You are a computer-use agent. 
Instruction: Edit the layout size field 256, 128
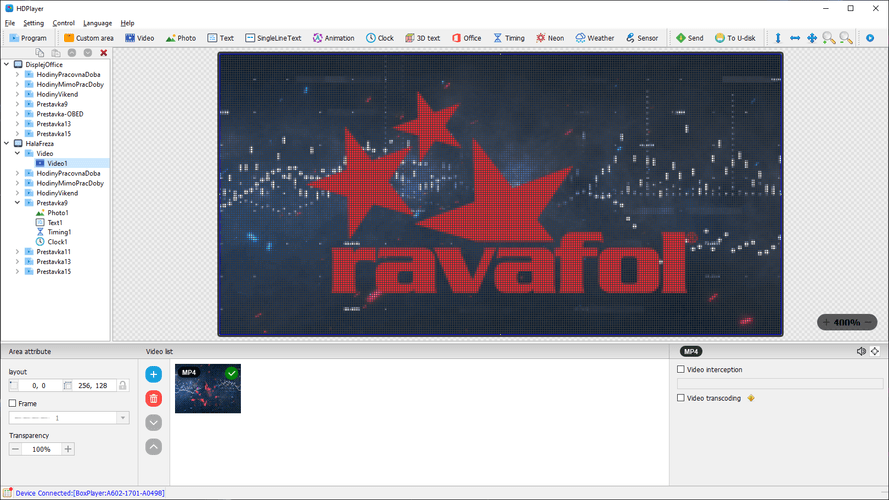[93, 385]
